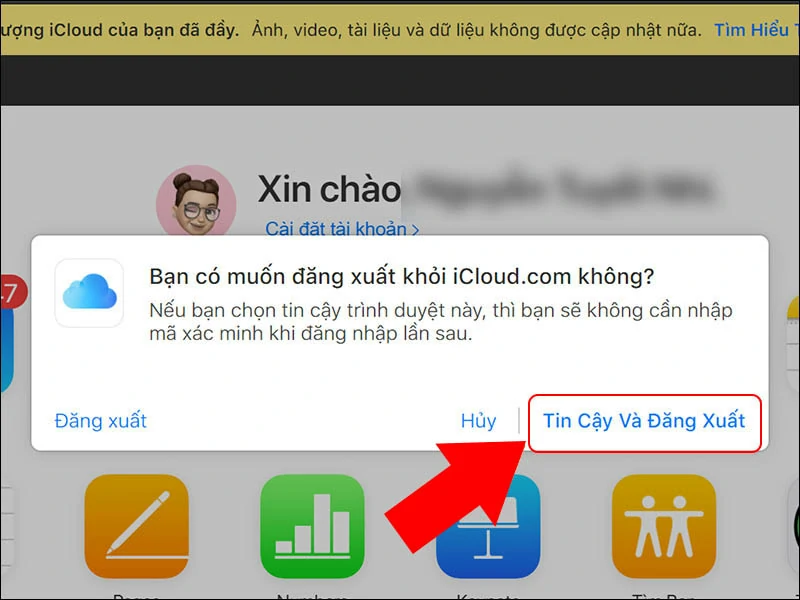Click the dark iCloud header bar
This screenshot has height=600, width=800.
[x=400, y=80]
